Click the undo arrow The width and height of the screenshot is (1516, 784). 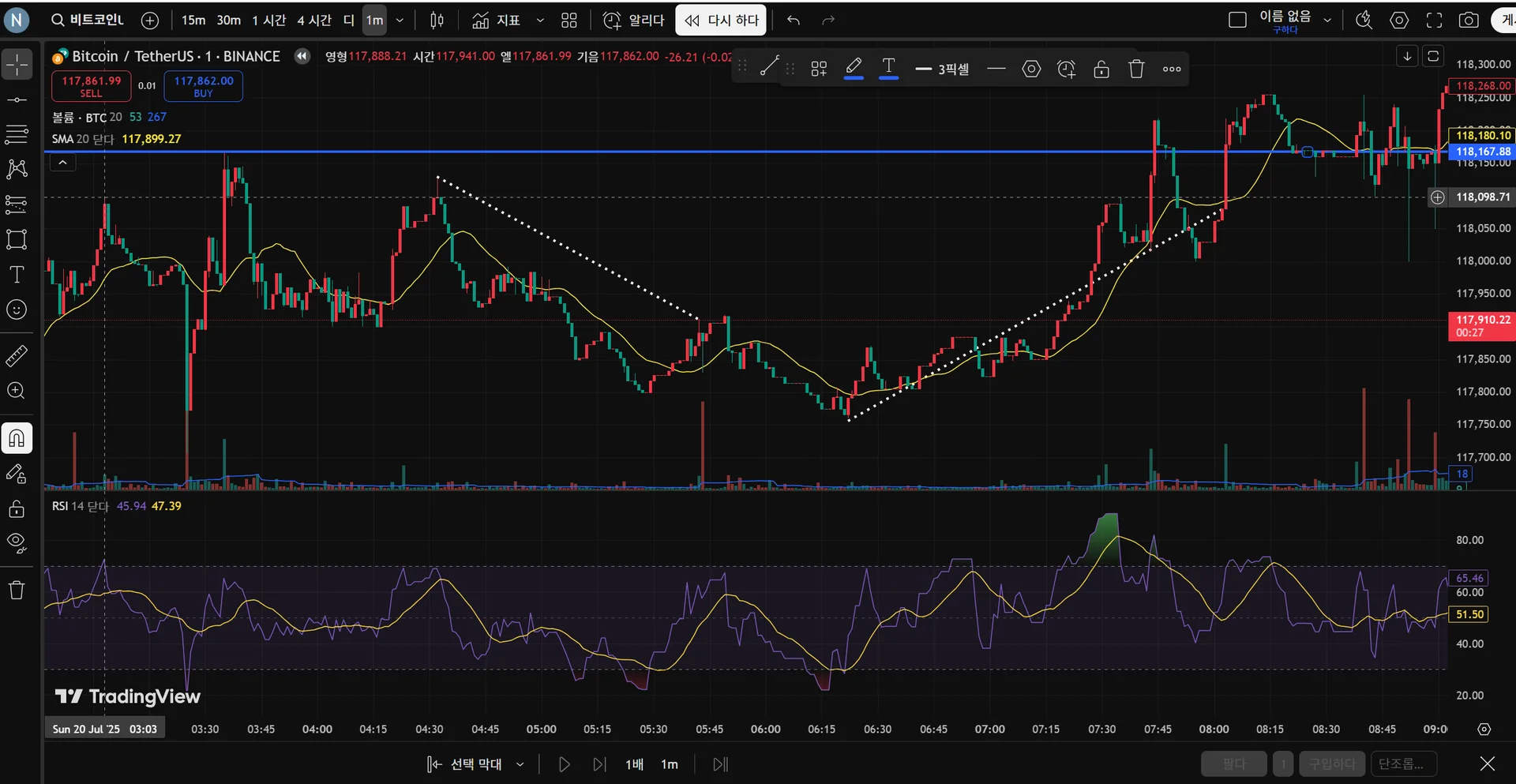pyautogui.click(x=794, y=21)
